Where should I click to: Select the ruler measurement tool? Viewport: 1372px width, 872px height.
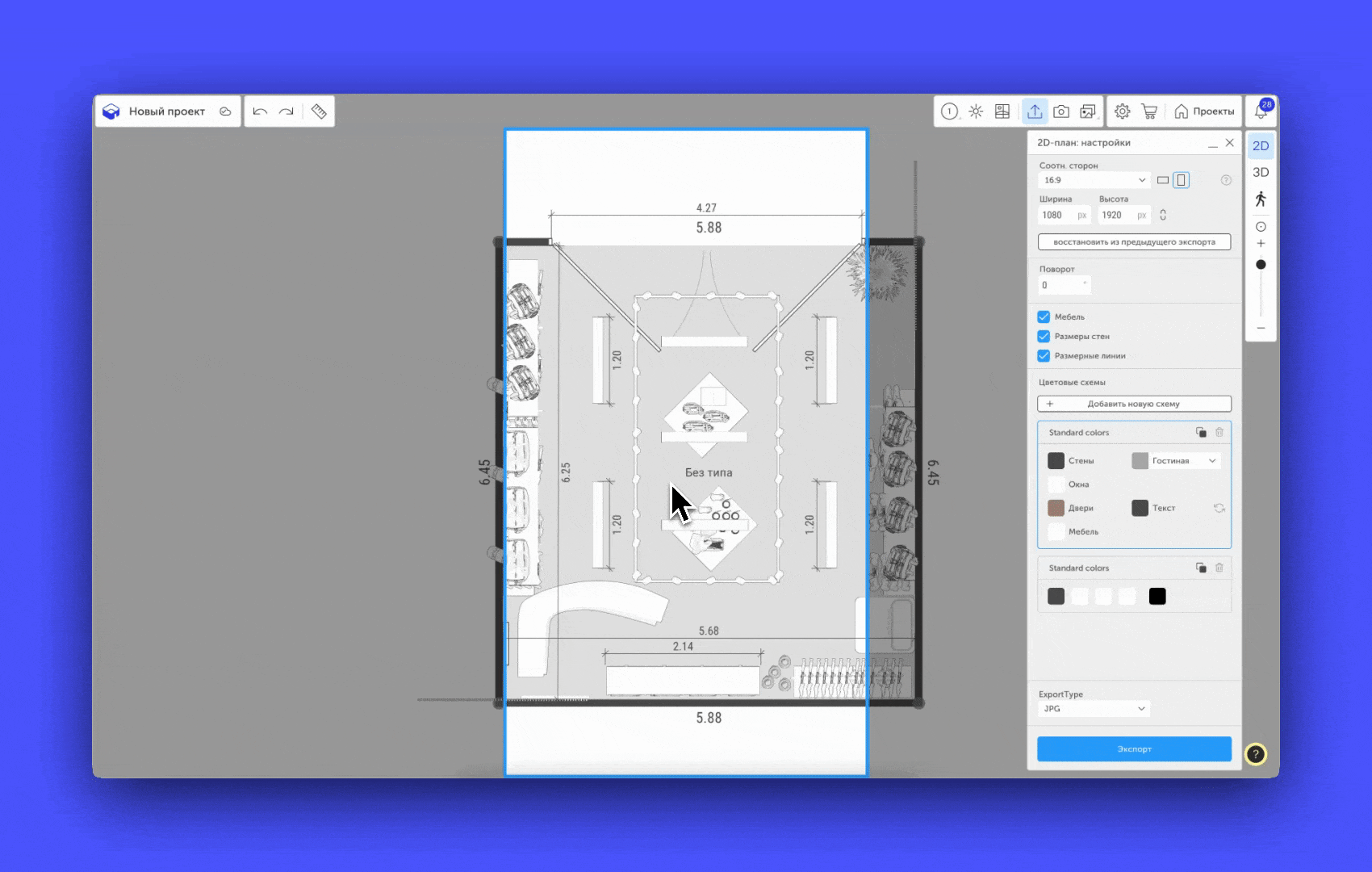click(319, 111)
